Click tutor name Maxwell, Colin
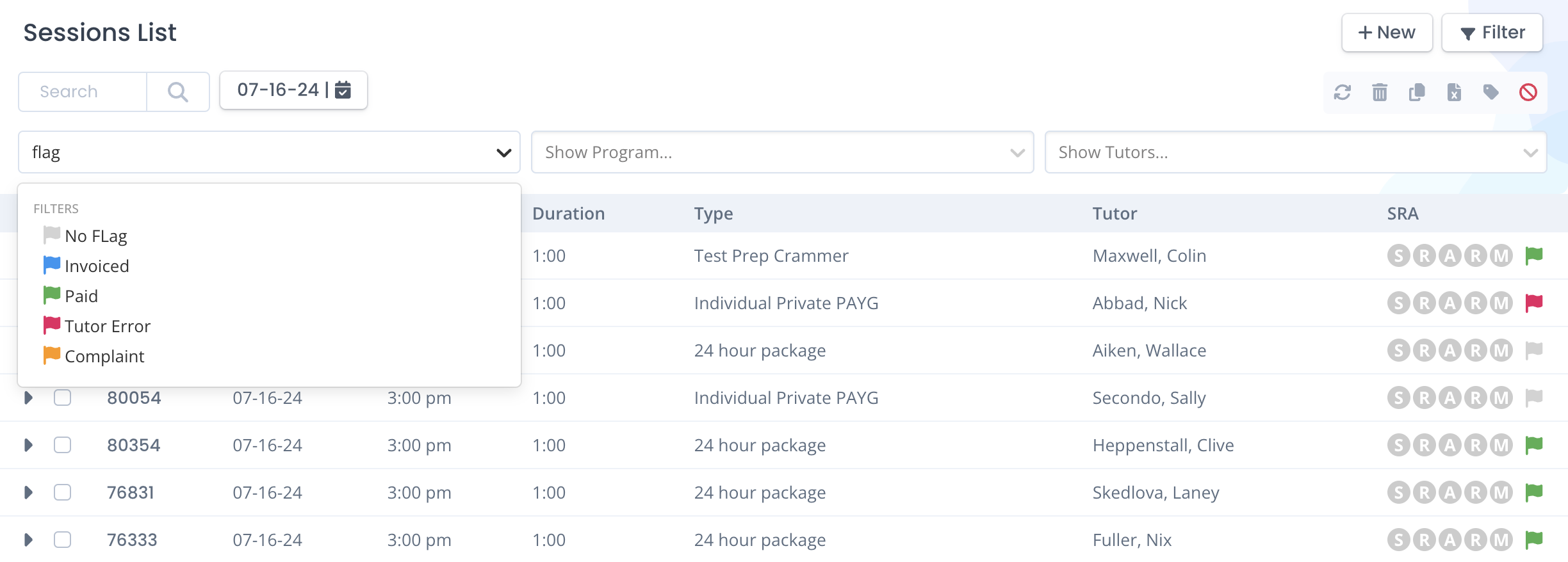1568x562 pixels. pos(1149,255)
